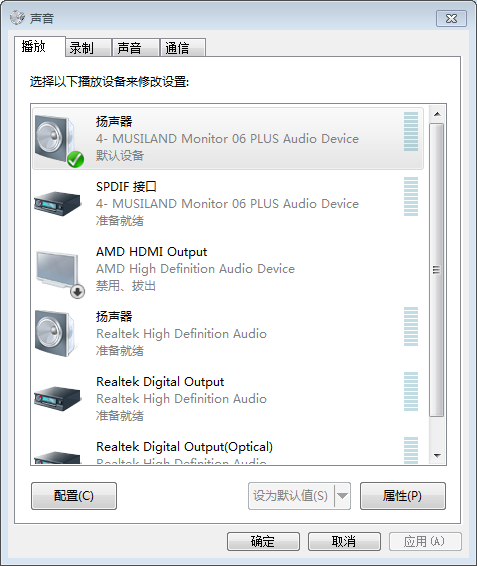477x566 pixels.
Task: Select 'Realtek Digital Output(Optical)' entry
Action: tap(227, 449)
